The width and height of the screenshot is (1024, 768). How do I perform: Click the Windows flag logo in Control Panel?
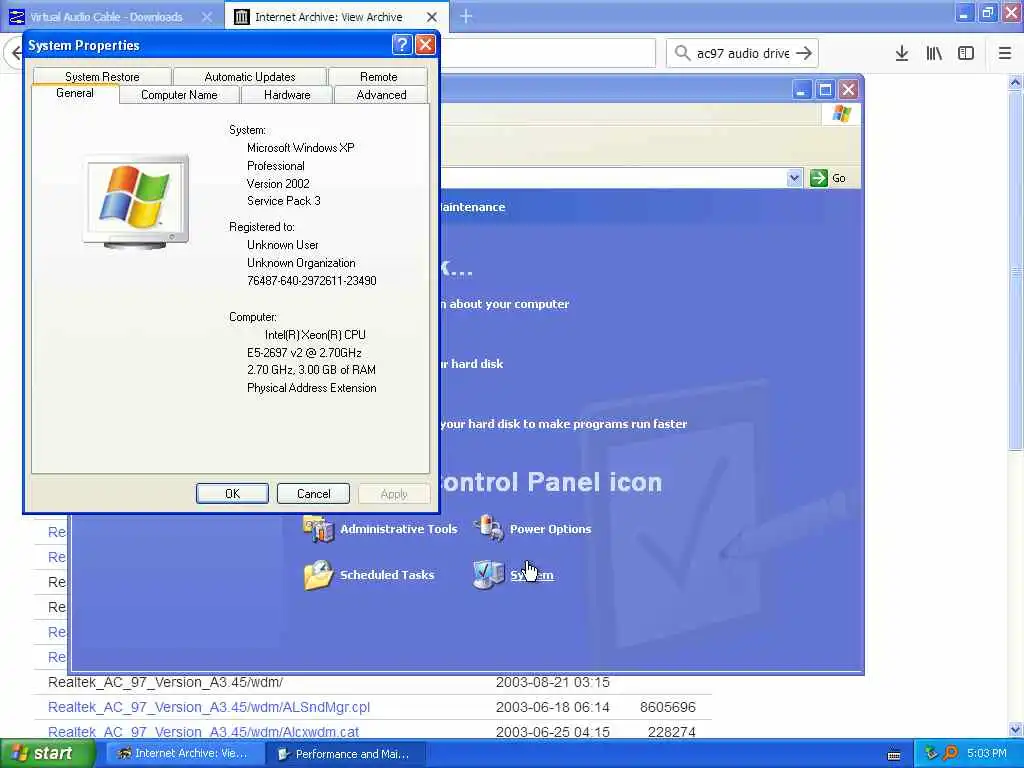coord(841,114)
